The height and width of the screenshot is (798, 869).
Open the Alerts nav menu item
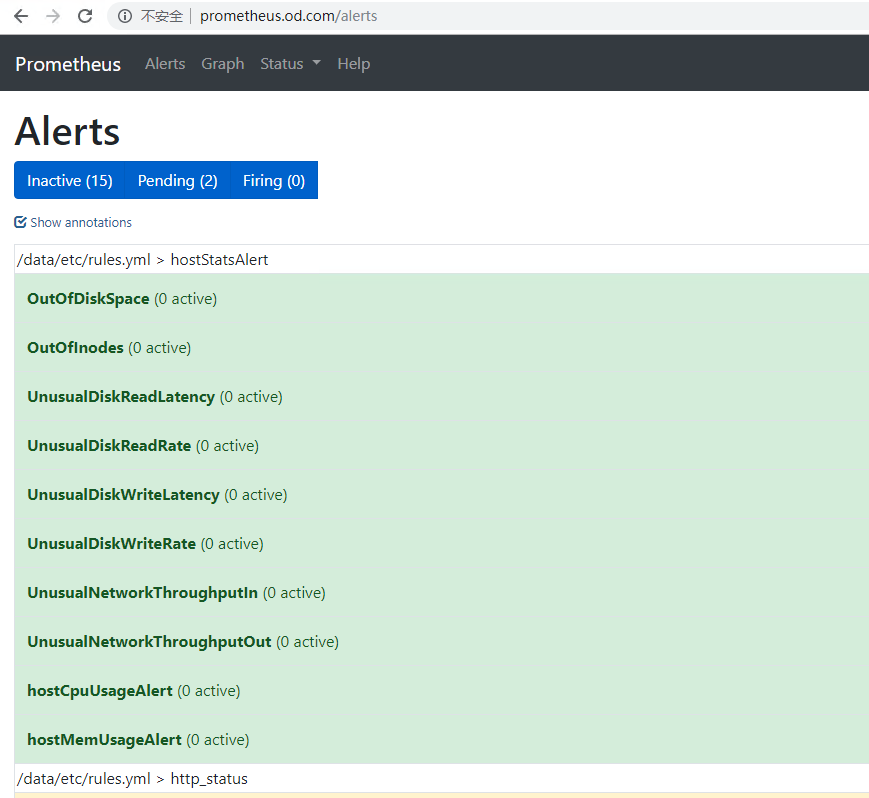tap(165, 64)
